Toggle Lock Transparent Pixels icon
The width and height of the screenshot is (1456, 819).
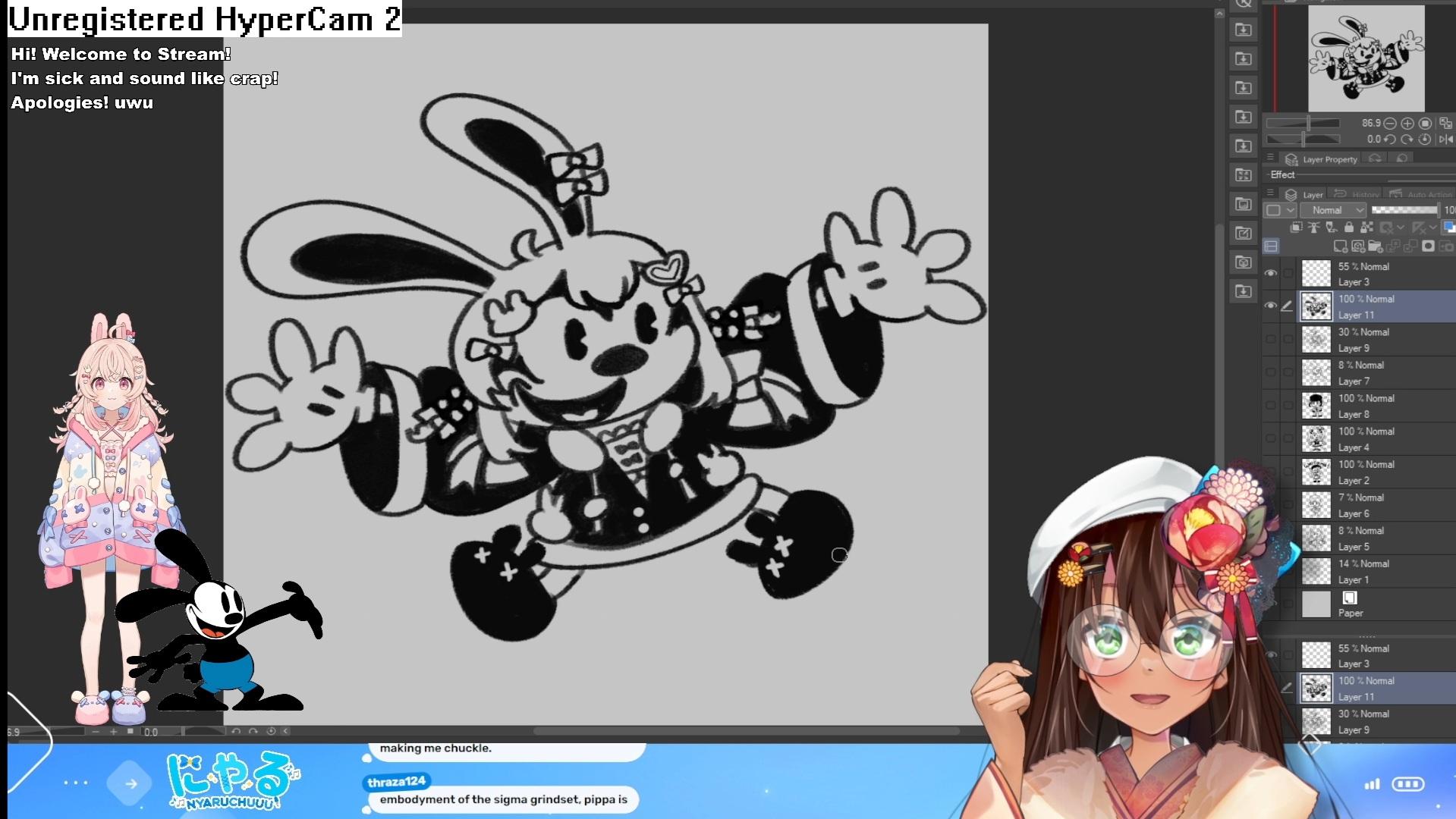[x=1367, y=227]
